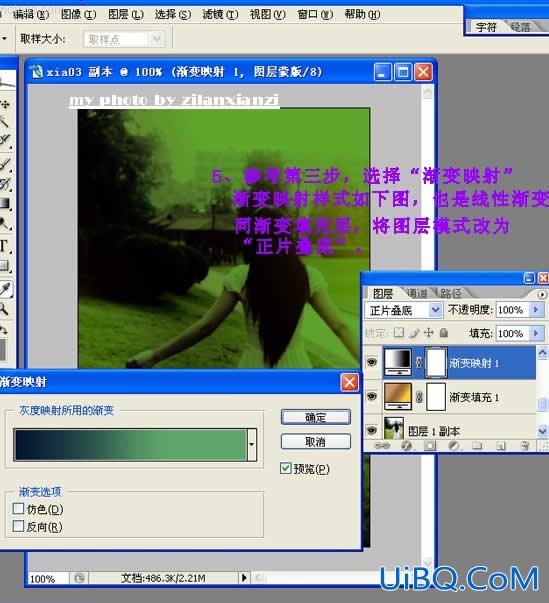Select the Eyedropper tool
This screenshot has height=603, width=549.
tap(6, 289)
